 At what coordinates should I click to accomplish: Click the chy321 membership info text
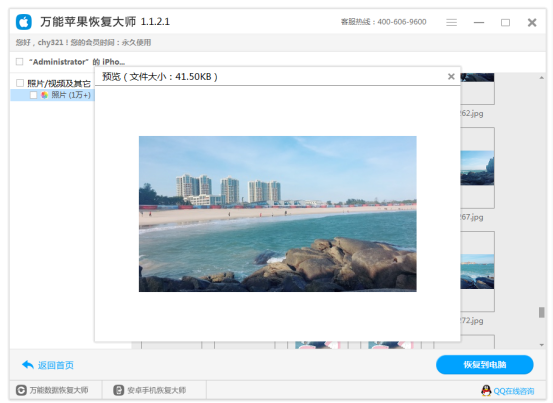click(x=83, y=43)
